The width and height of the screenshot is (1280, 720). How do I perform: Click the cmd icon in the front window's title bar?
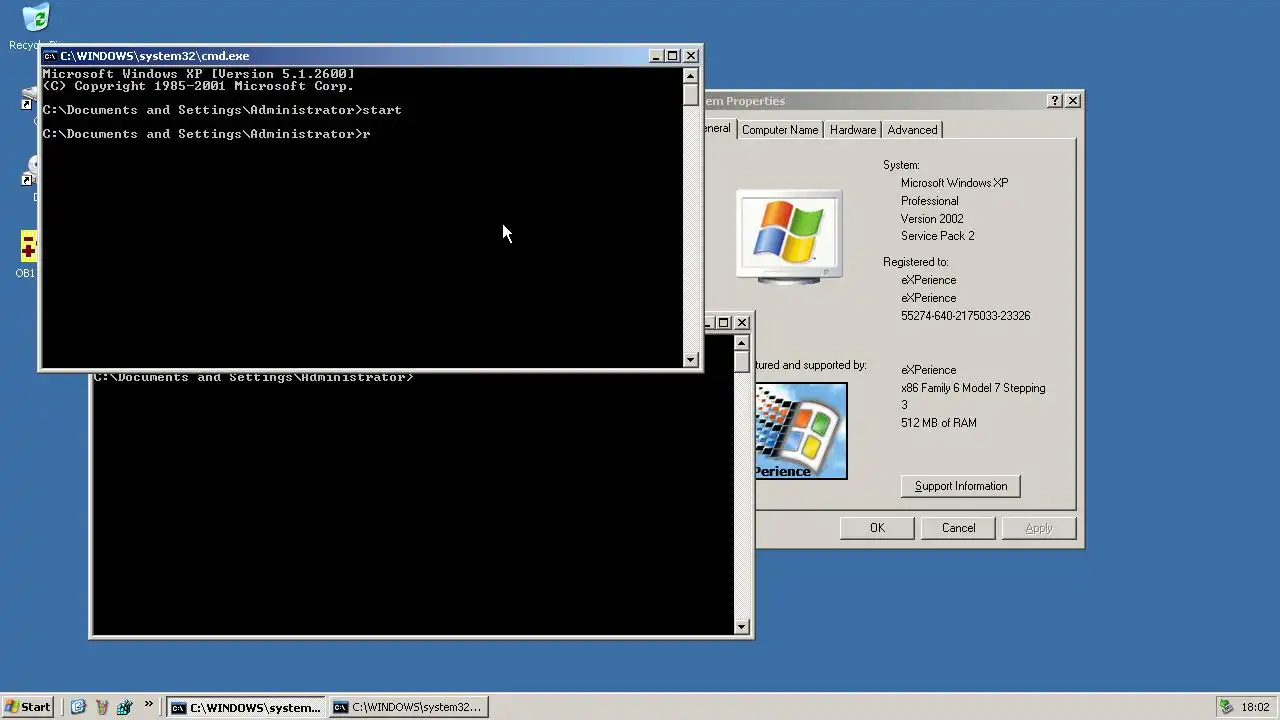pos(50,56)
